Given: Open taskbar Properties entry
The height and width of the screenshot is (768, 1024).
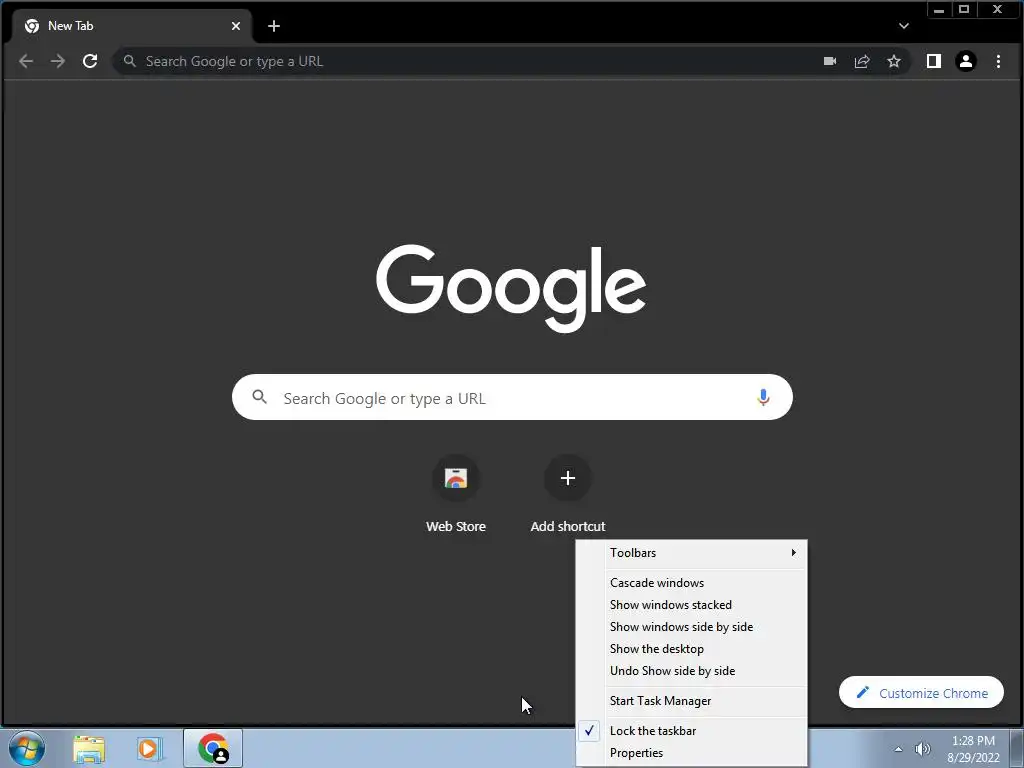Looking at the screenshot, I should tap(692, 753).
